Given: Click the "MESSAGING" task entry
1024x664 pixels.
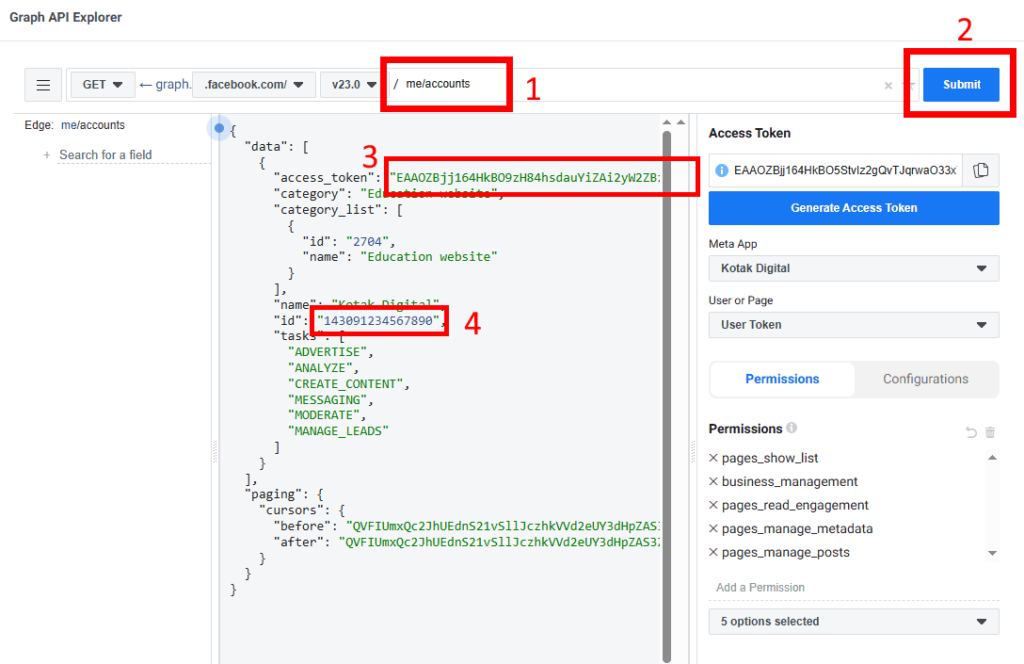Looking at the screenshot, I should point(327,400).
